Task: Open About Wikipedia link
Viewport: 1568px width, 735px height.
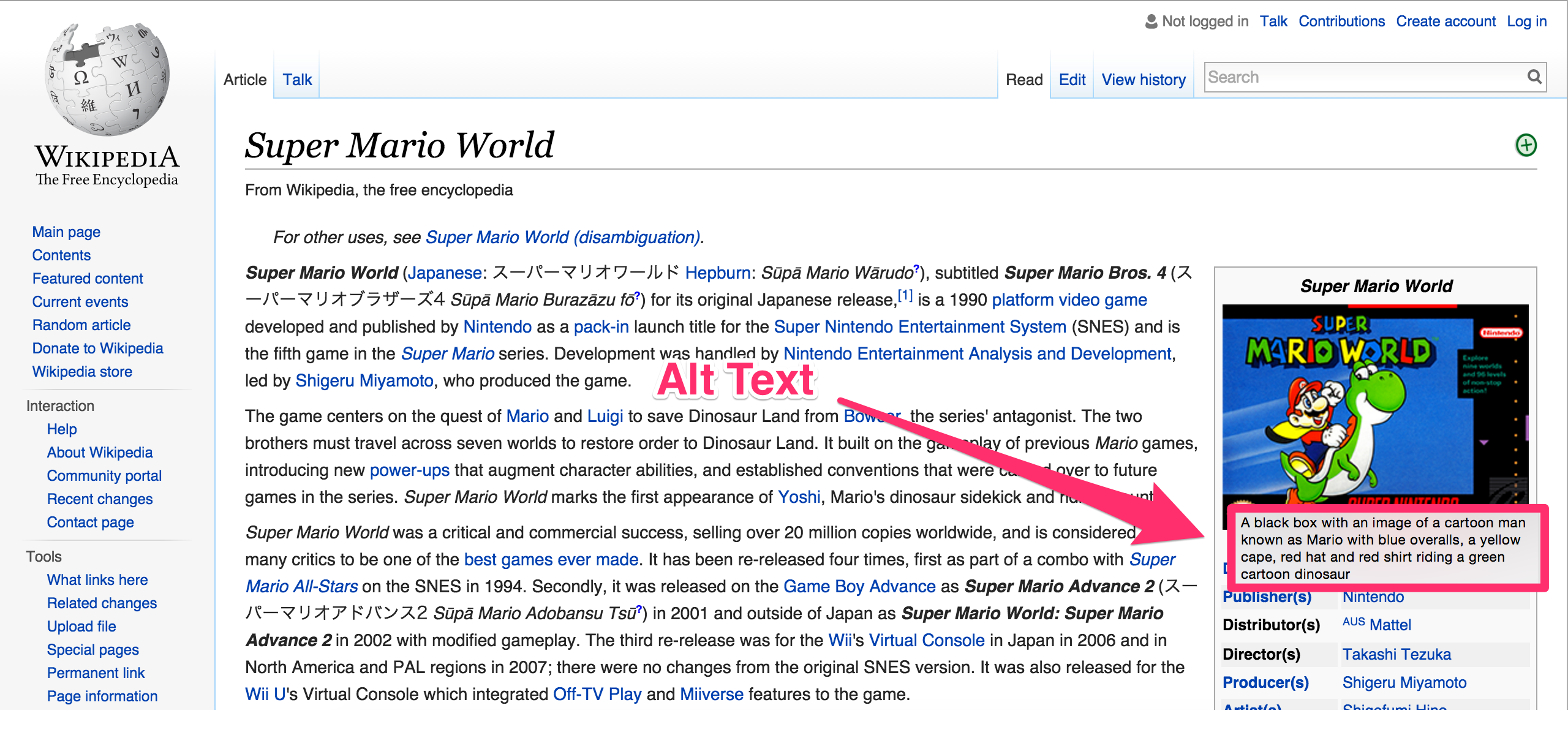Action: click(100, 453)
